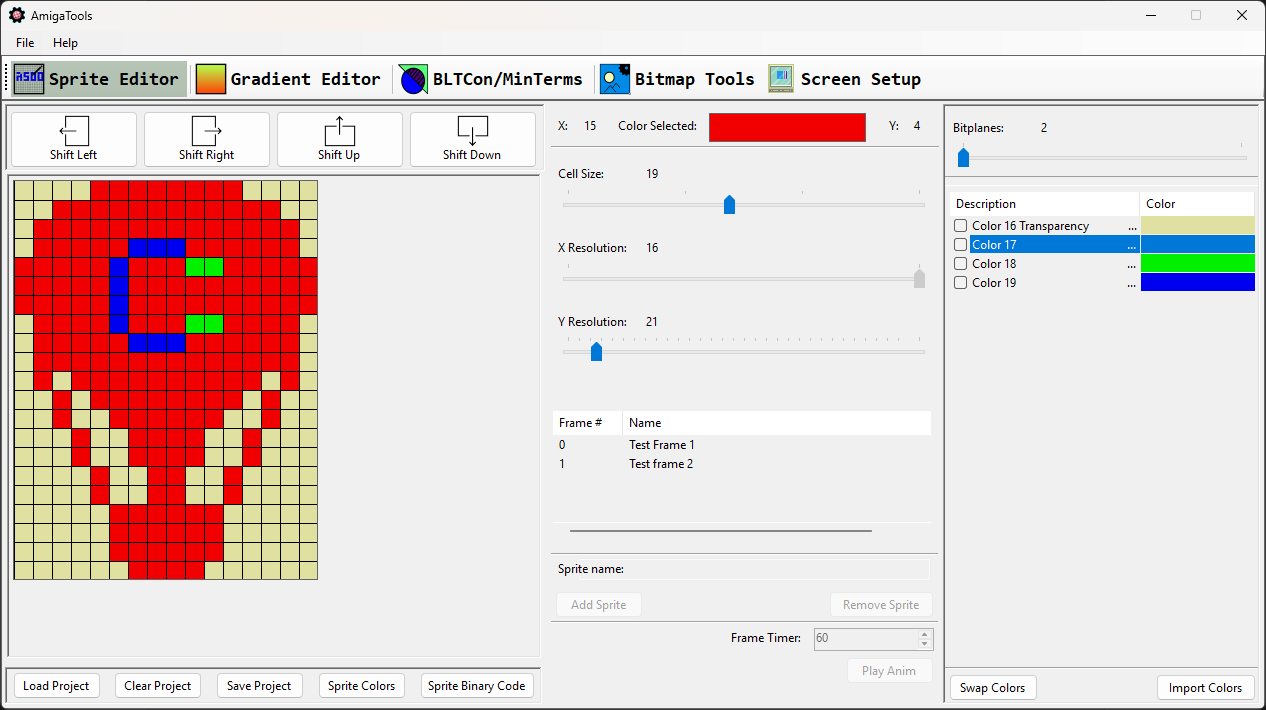Increase Frame Timer with up arrow
Screen dimensions: 1266x710
(925, 634)
